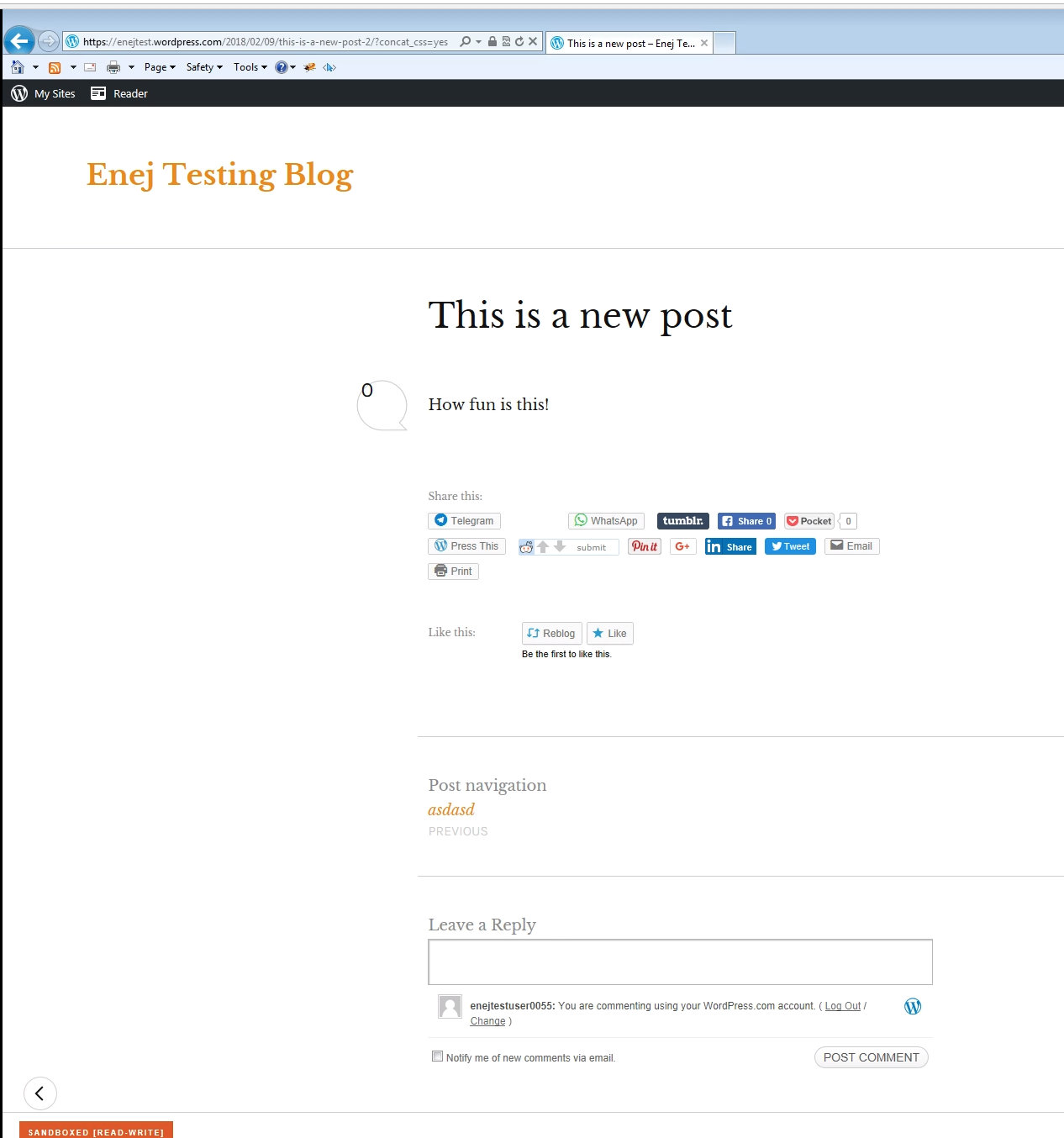Screen dimensions: 1064x1138
Task: Click the search magnifier in the address bar
Action: point(465,41)
